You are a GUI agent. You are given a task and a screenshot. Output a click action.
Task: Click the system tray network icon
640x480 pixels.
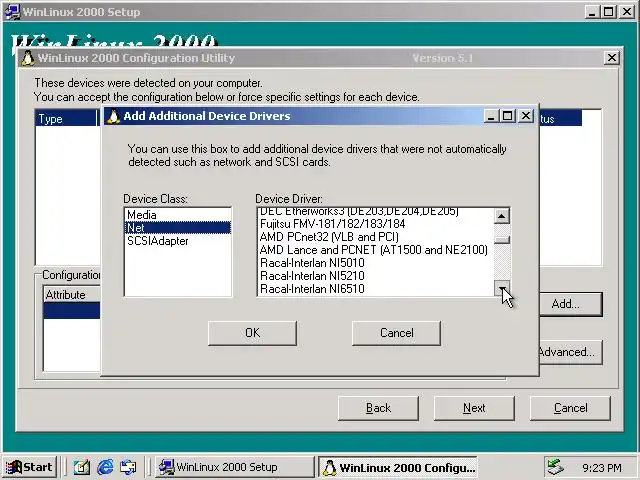click(x=556, y=467)
